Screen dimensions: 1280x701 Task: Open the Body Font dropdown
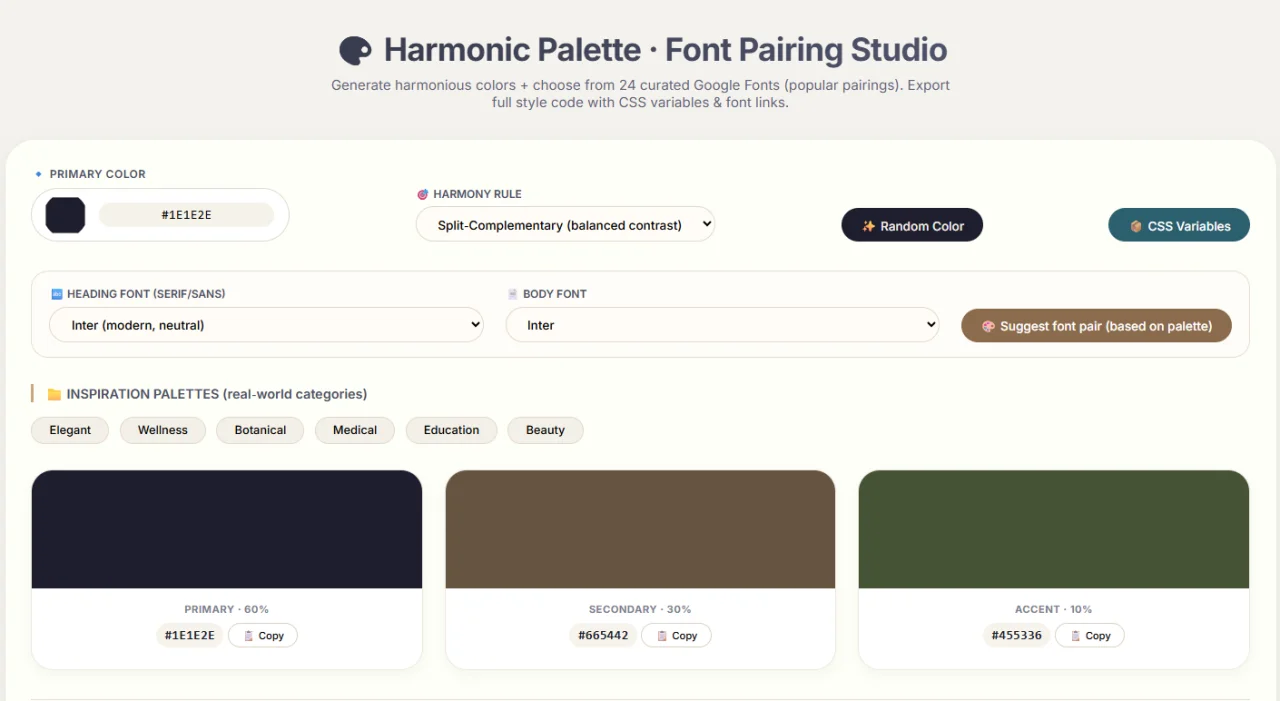pyautogui.click(x=722, y=325)
